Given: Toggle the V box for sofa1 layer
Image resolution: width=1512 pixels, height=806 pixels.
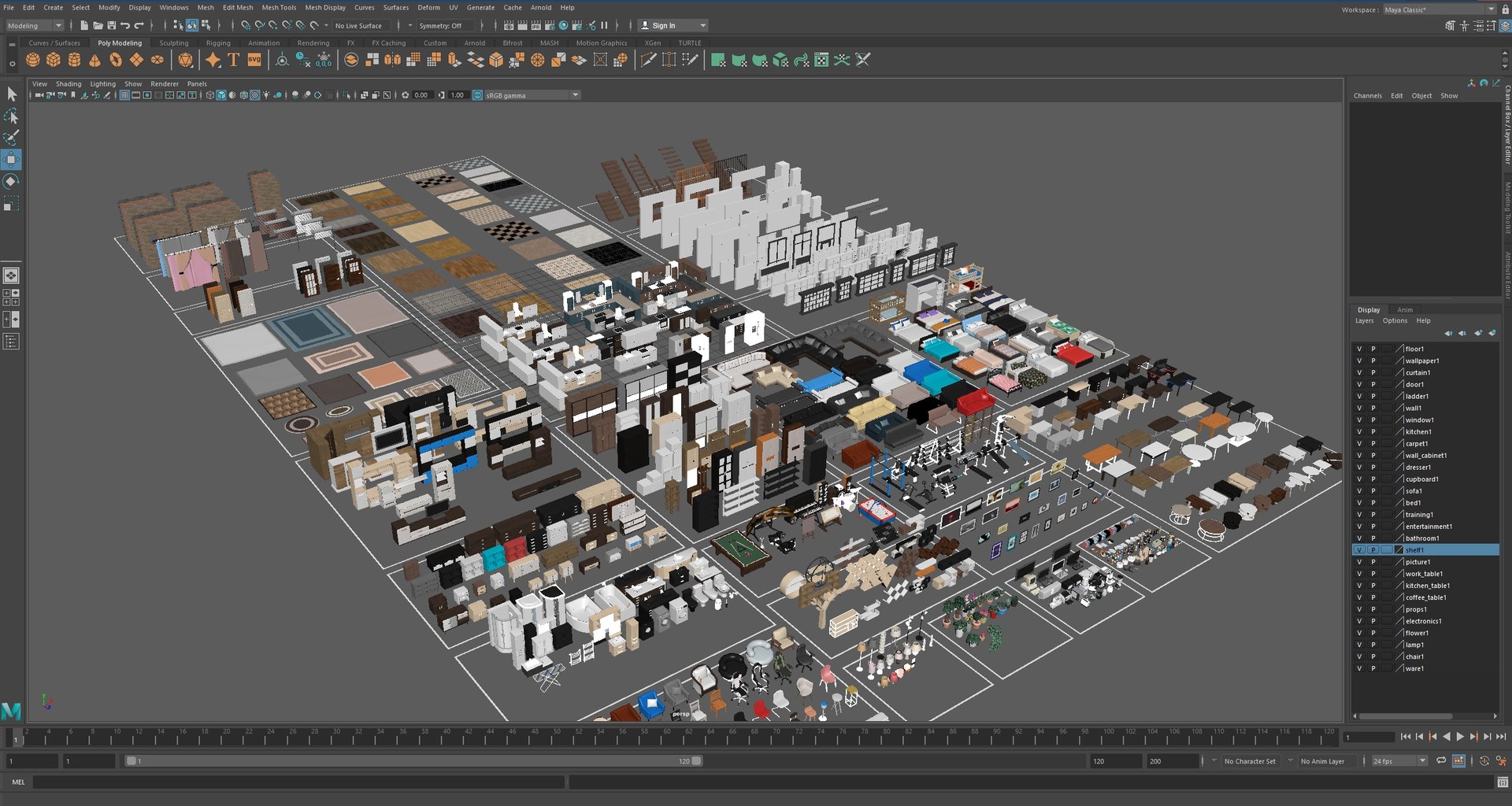Looking at the screenshot, I should point(1359,490).
